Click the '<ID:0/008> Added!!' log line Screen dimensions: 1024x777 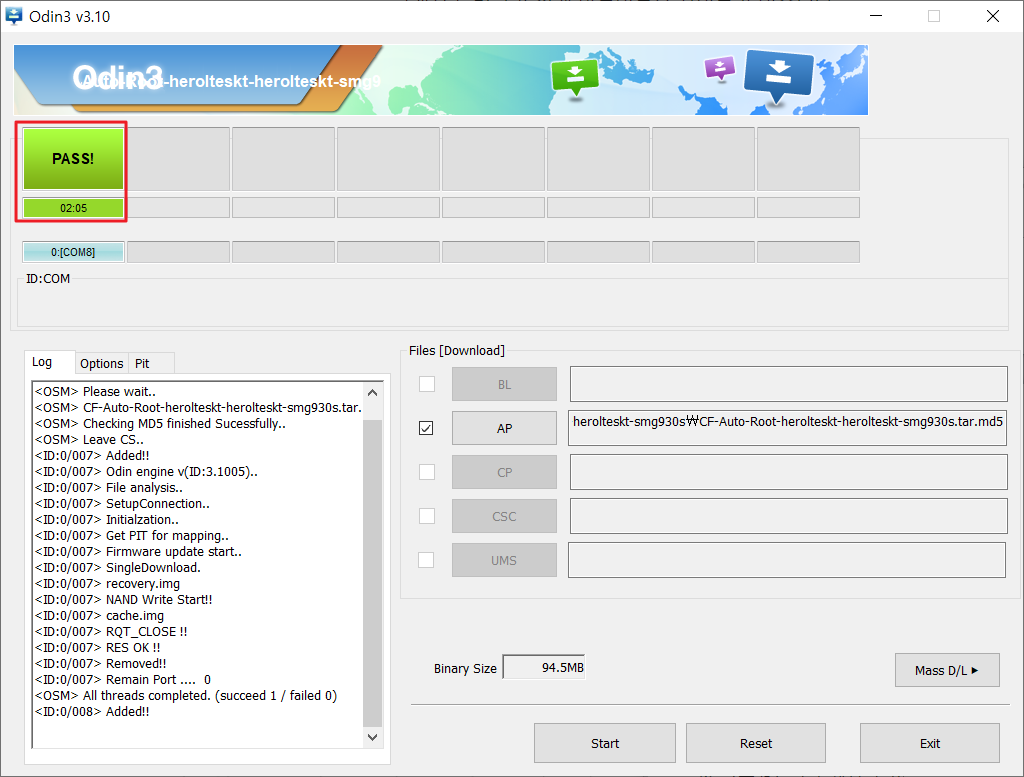[x=92, y=712]
